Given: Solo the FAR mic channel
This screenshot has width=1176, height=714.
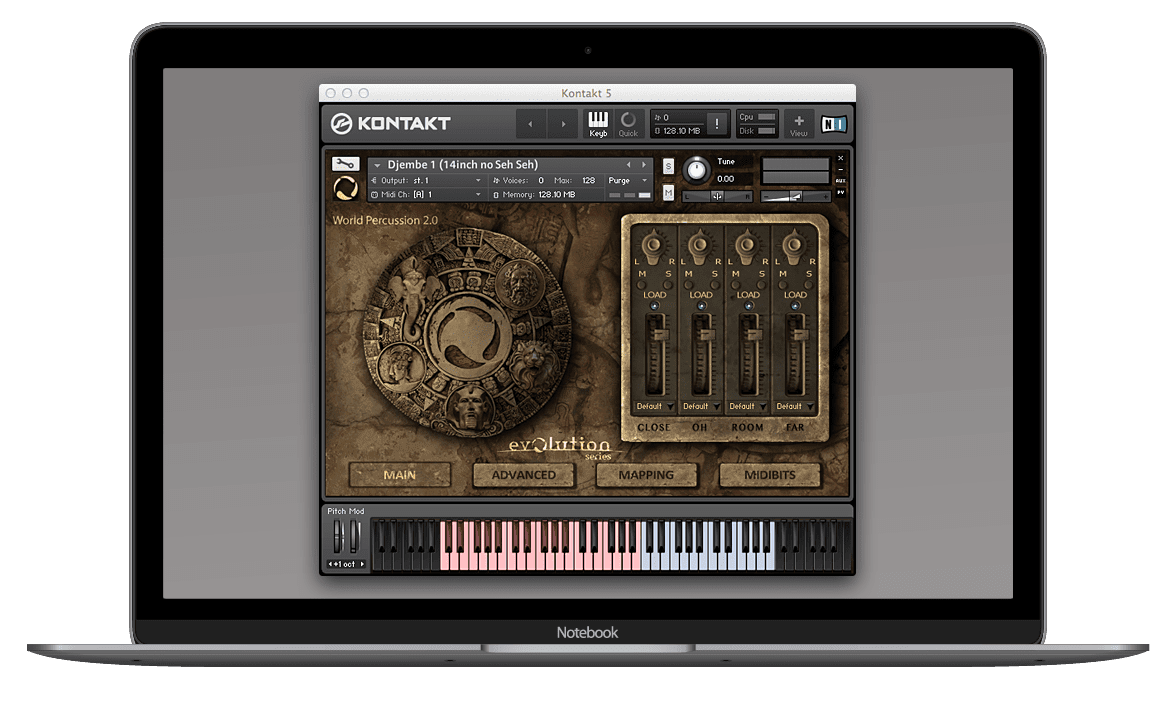Looking at the screenshot, I should click(807, 284).
